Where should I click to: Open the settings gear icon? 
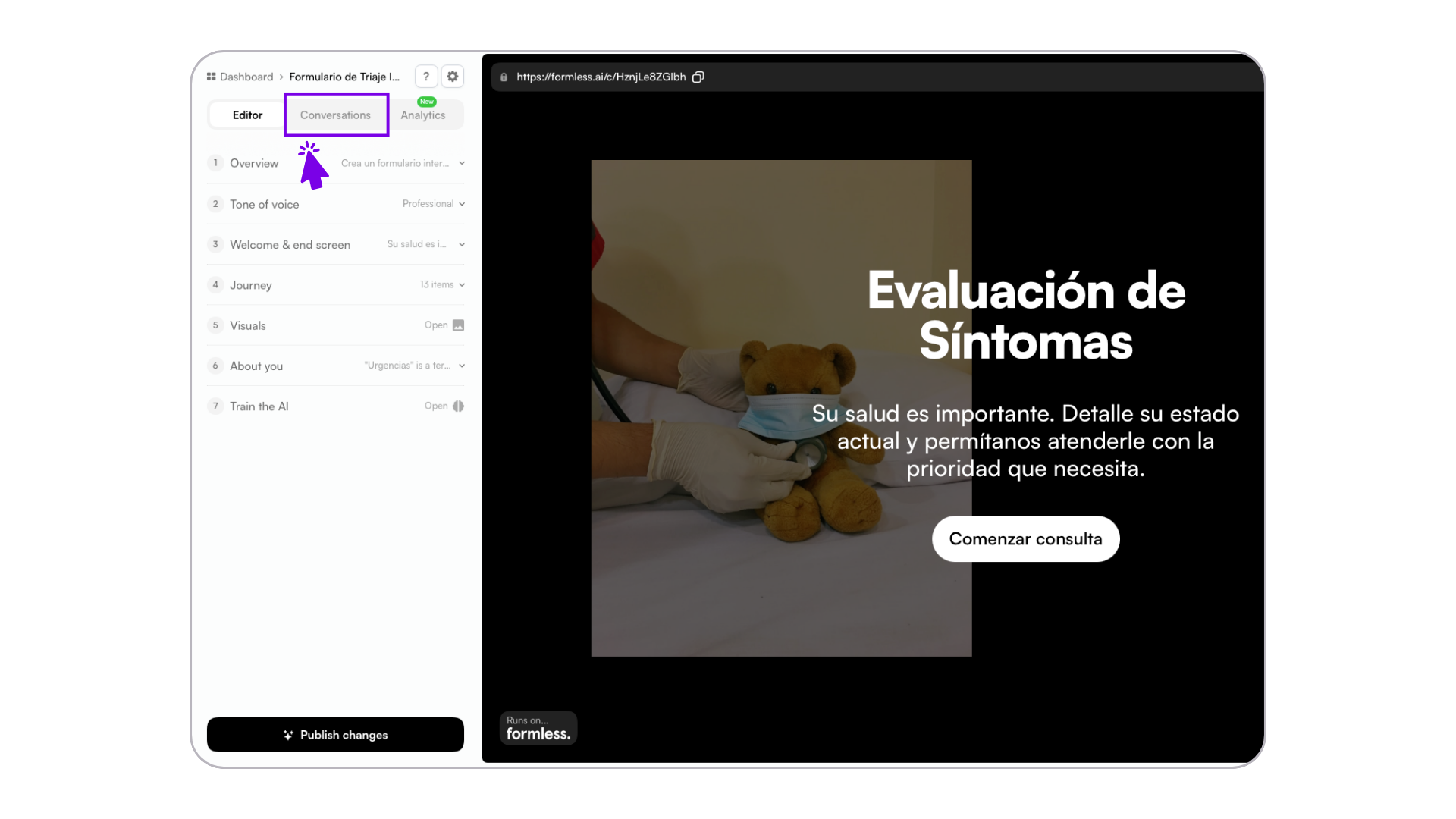tap(453, 77)
